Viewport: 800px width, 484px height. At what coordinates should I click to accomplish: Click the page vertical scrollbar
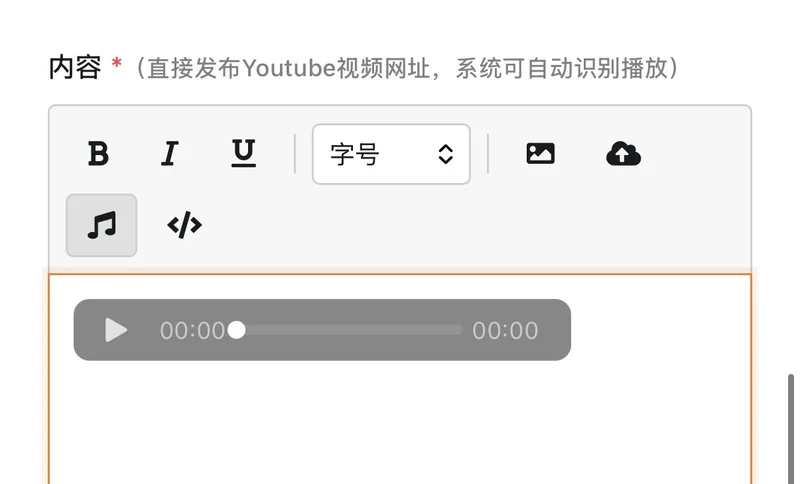coord(791,428)
